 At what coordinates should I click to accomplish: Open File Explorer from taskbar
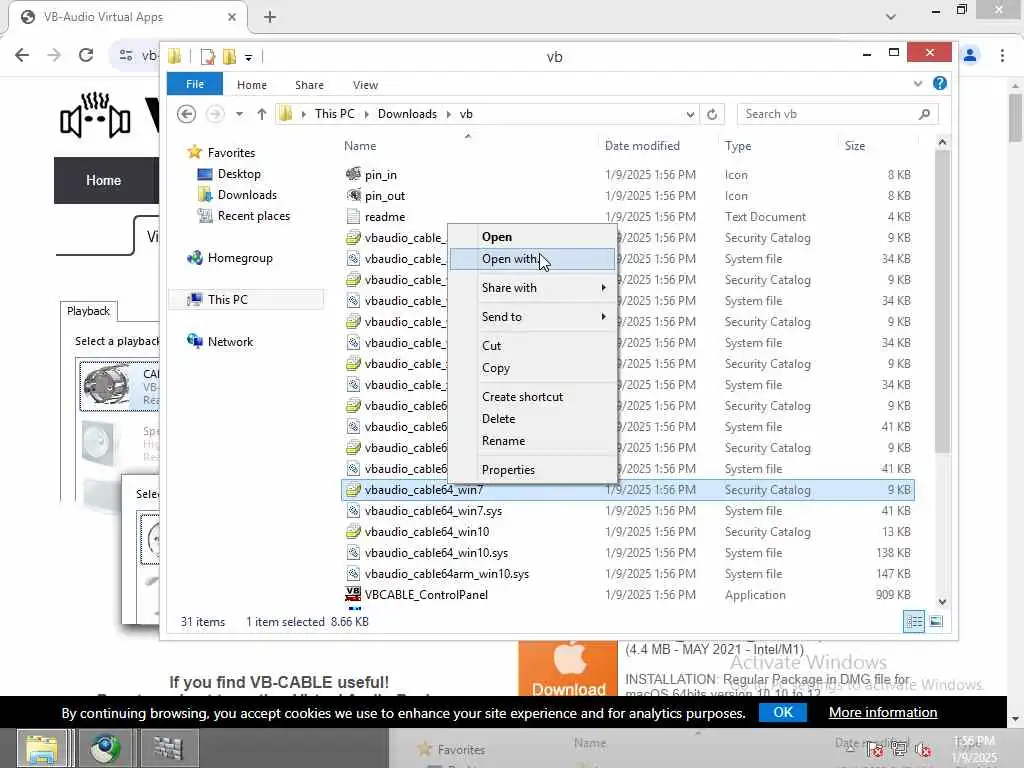point(42,748)
